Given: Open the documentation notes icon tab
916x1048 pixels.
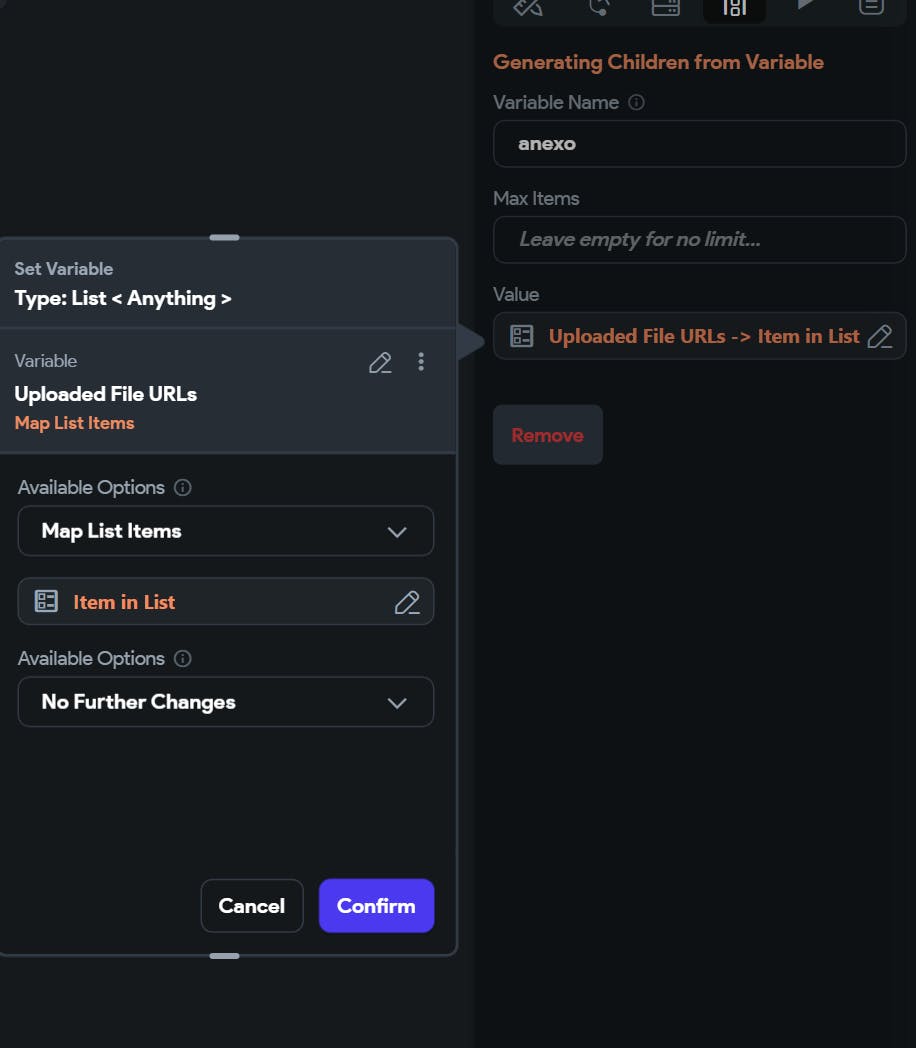Looking at the screenshot, I should coord(871,6).
